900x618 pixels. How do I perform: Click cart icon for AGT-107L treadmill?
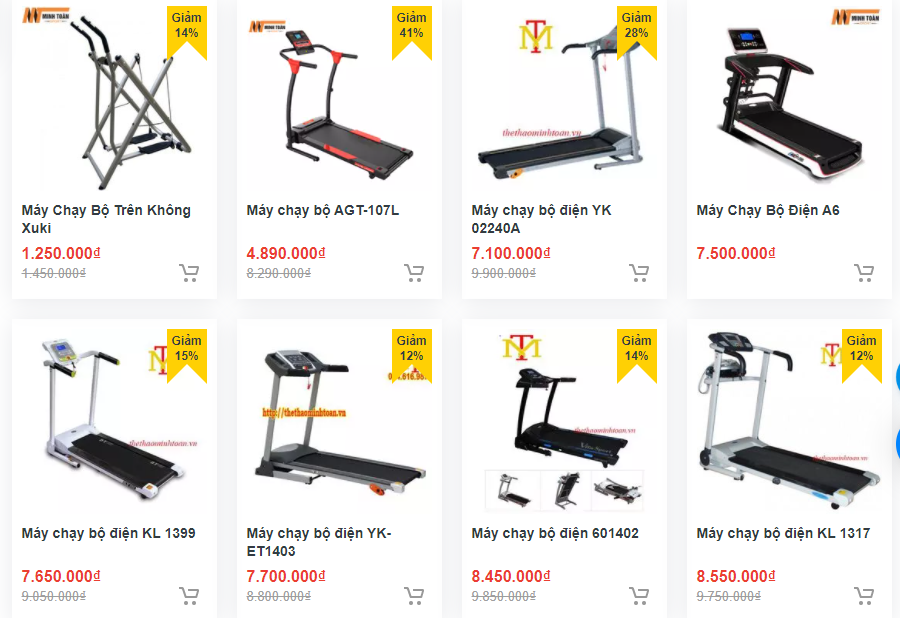click(x=414, y=273)
